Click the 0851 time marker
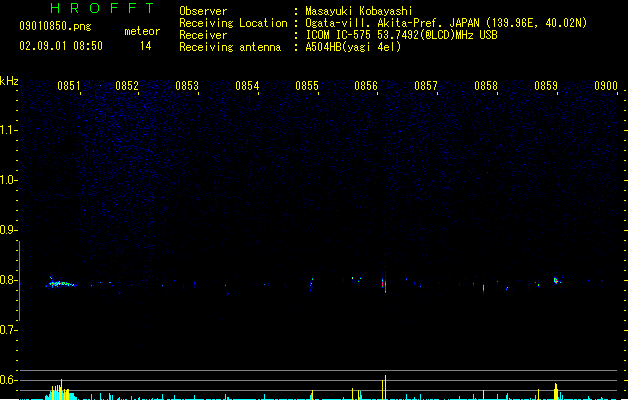The width and height of the screenshot is (629, 400). [x=69, y=86]
